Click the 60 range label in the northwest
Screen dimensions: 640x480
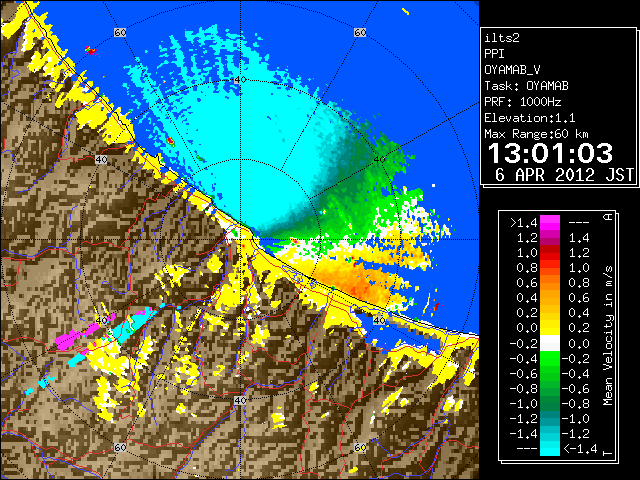pos(120,32)
